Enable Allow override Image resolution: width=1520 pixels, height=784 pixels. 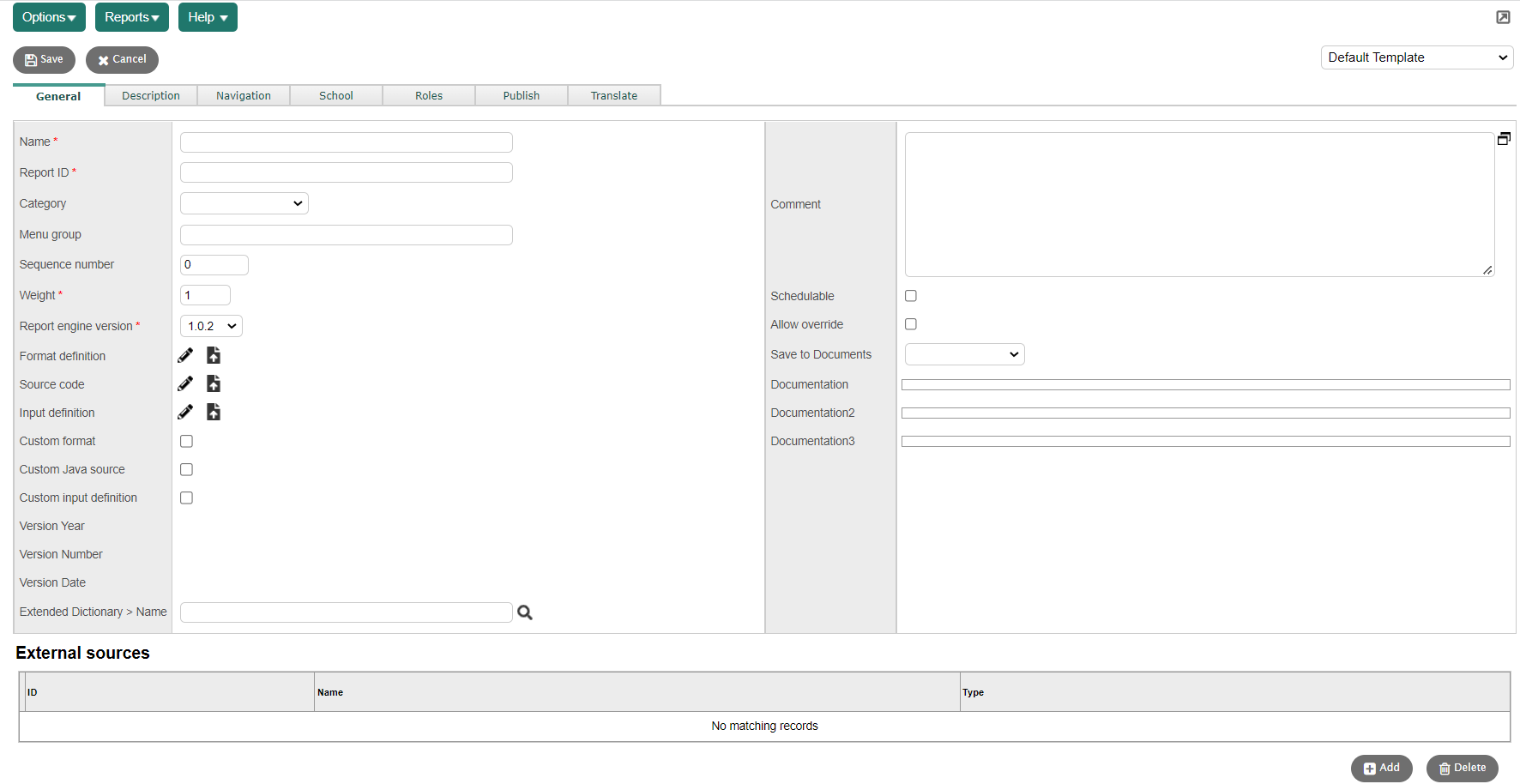pos(910,323)
